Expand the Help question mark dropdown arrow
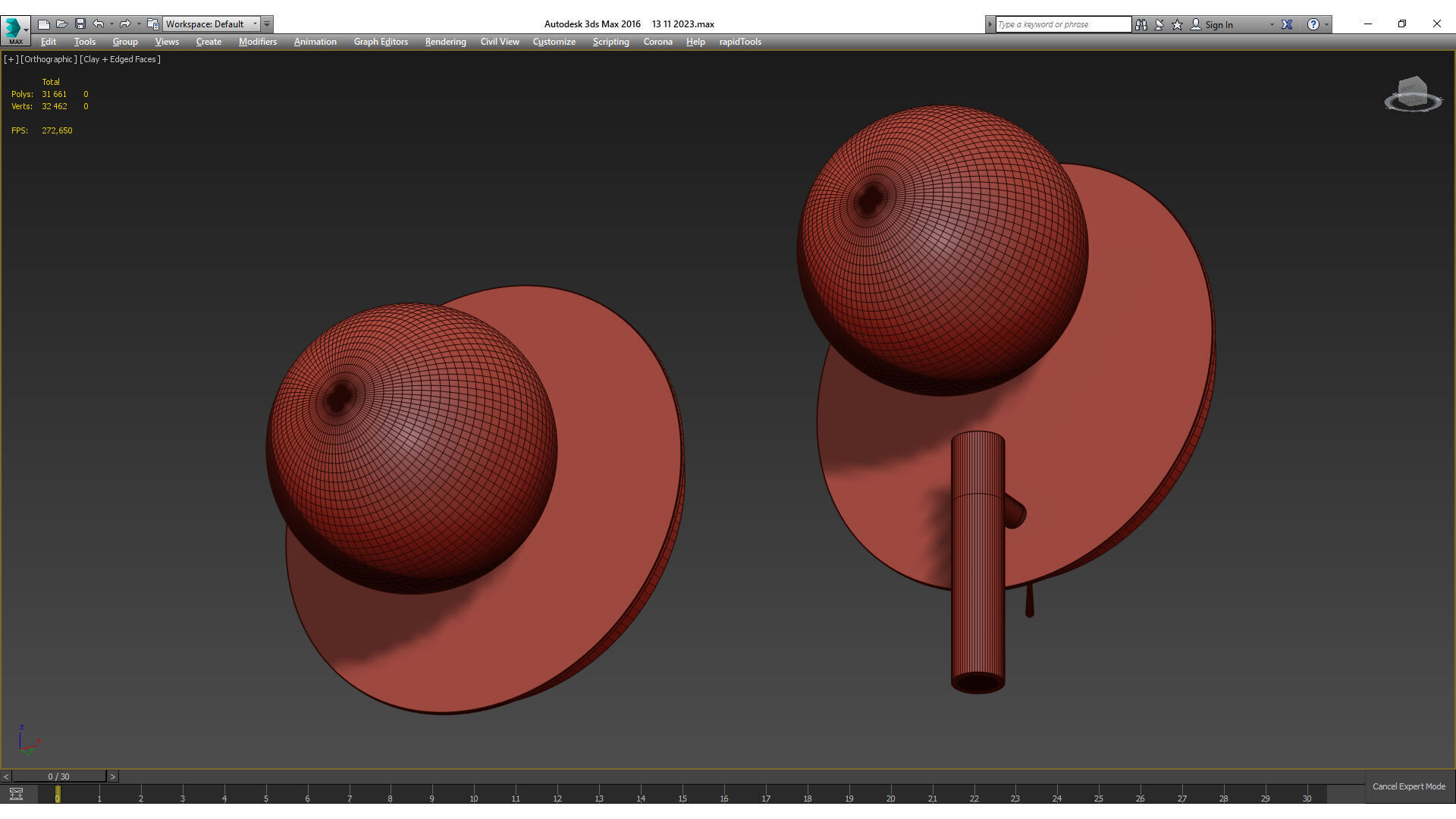The height and width of the screenshot is (819, 1456). click(1326, 24)
